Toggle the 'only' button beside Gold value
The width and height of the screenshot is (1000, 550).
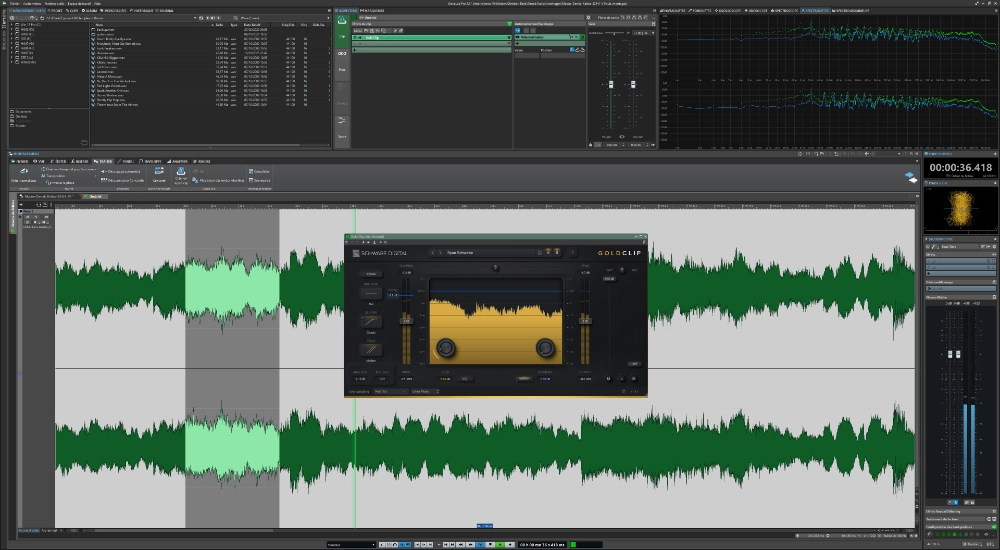[465, 378]
